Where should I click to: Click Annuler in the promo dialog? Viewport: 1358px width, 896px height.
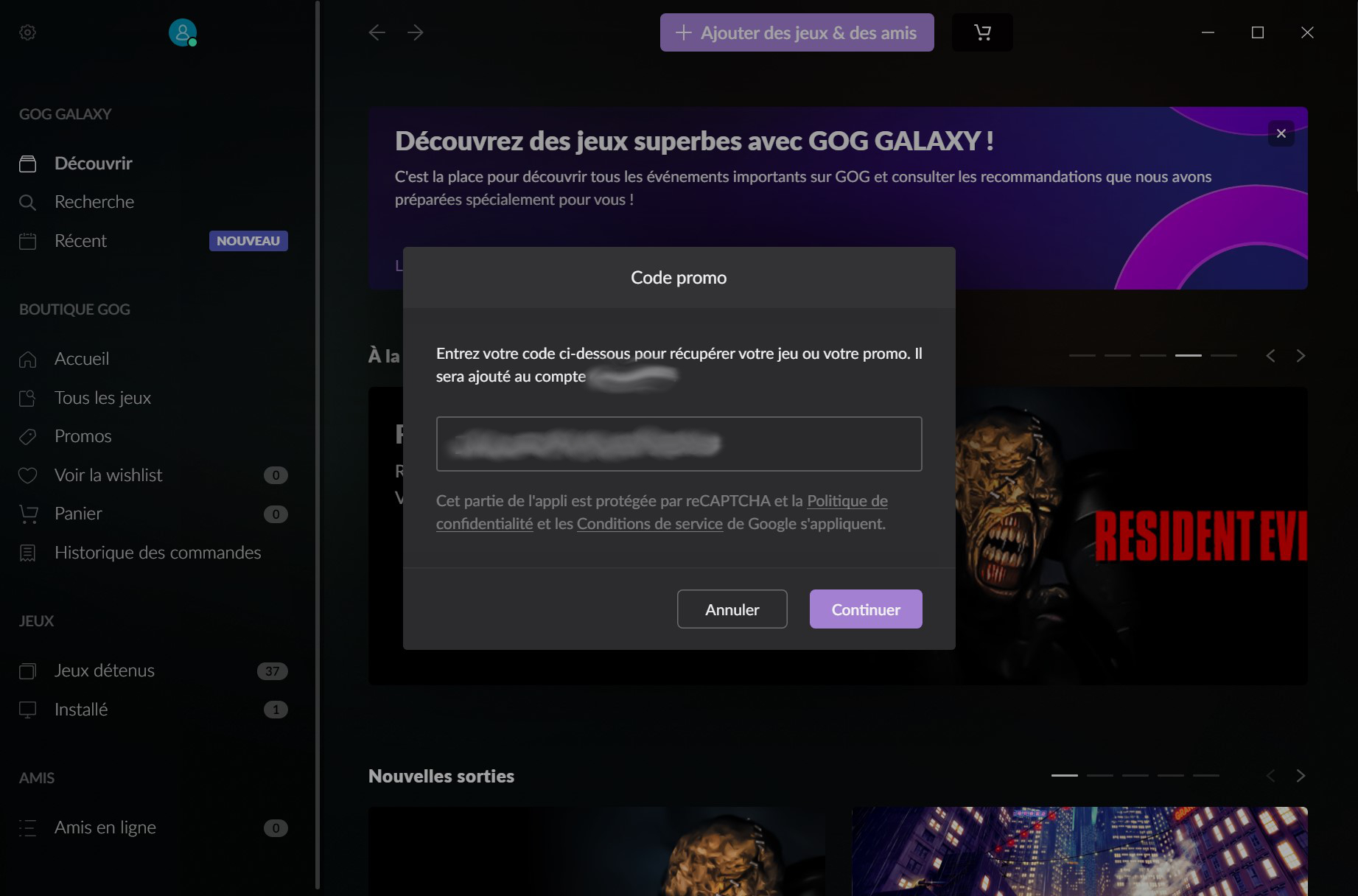pos(732,609)
